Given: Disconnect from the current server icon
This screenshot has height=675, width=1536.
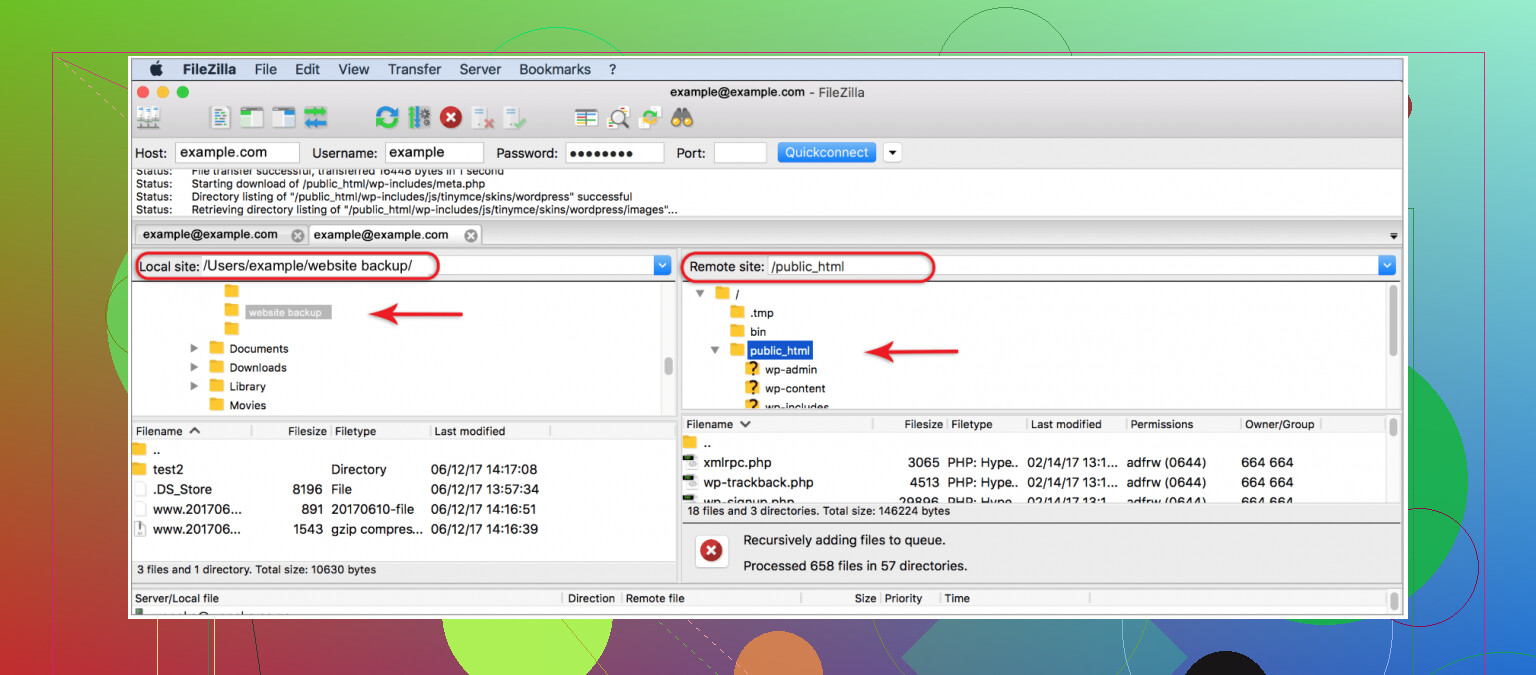Looking at the screenshot, I should (x=483, y=118).
